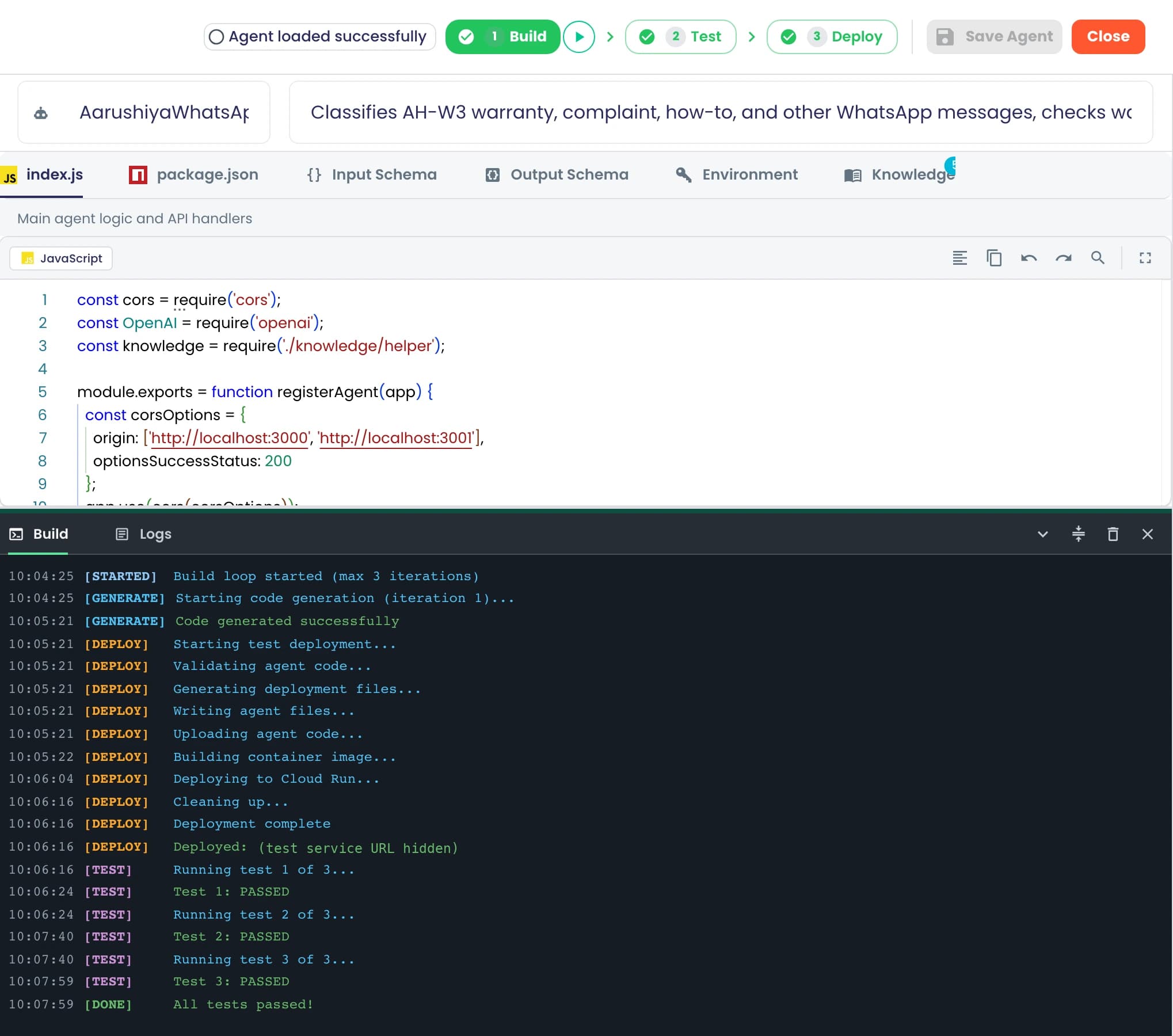The height and width of the screenshot is (1036, 1173).
Task: Click the robot agent icon
Action: 41,113
